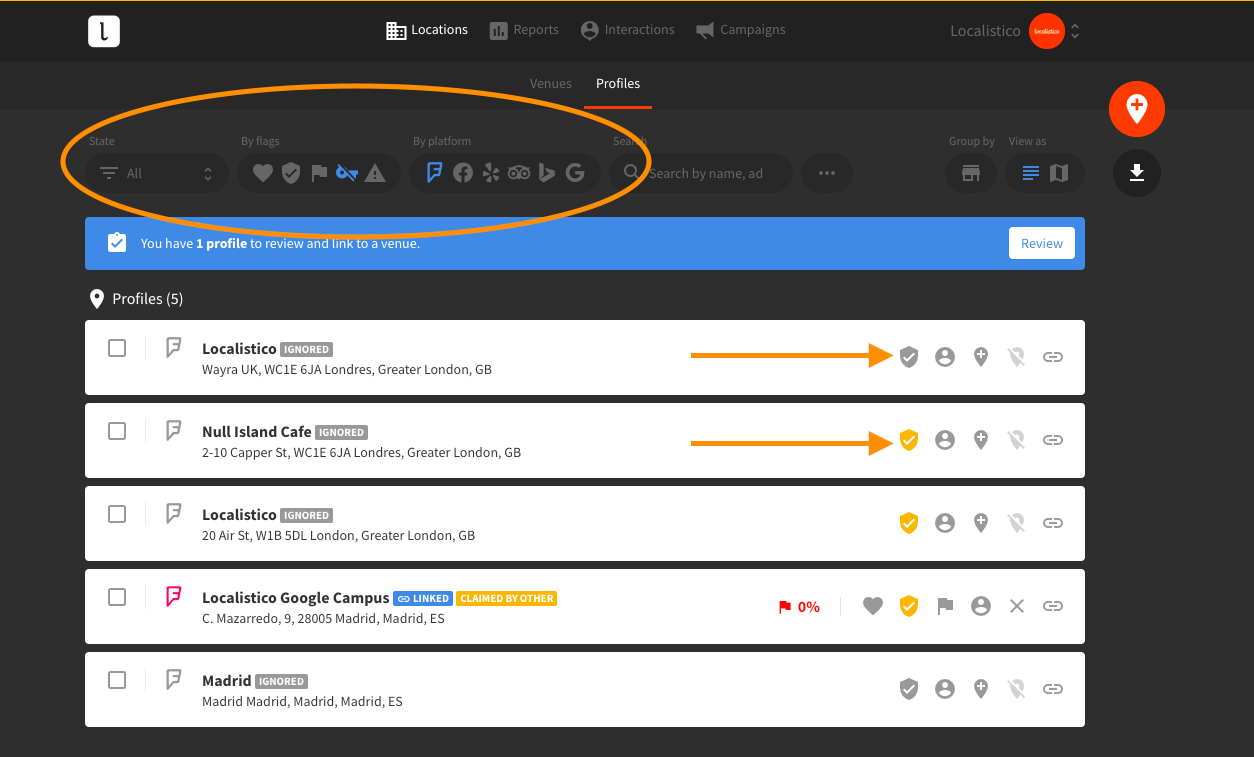Filter by flagged profiles flag icon
The height and width of the screenshot is (757, 1254).
[x=319, y=173]
